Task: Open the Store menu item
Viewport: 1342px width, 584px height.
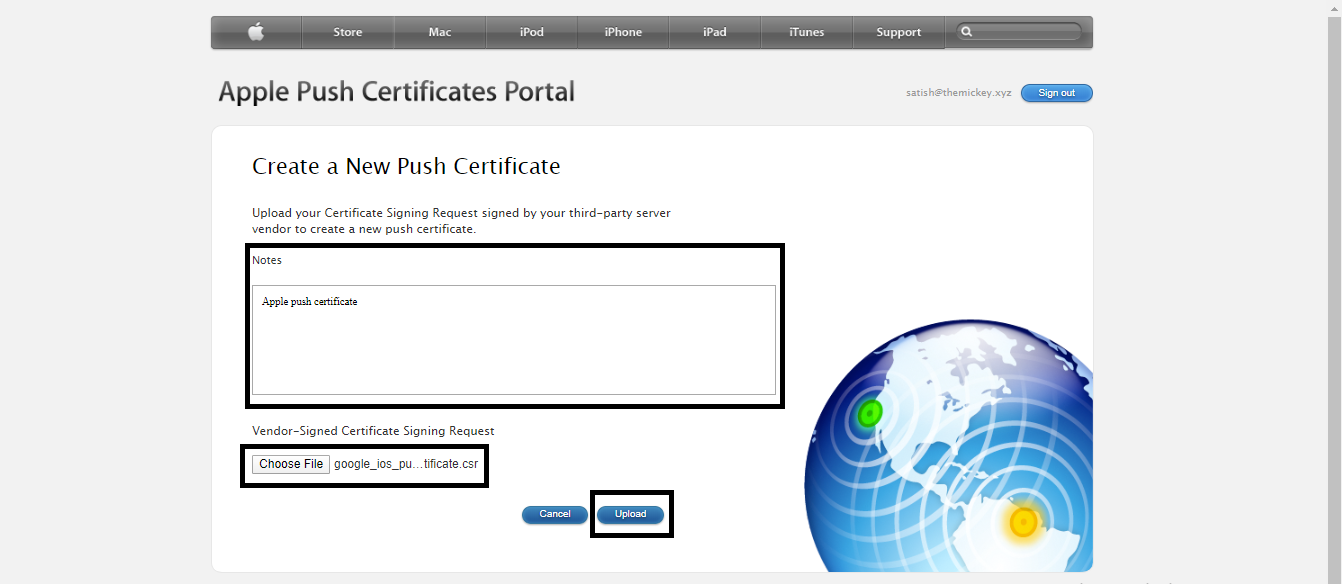Action: click(x=348, y=32)
